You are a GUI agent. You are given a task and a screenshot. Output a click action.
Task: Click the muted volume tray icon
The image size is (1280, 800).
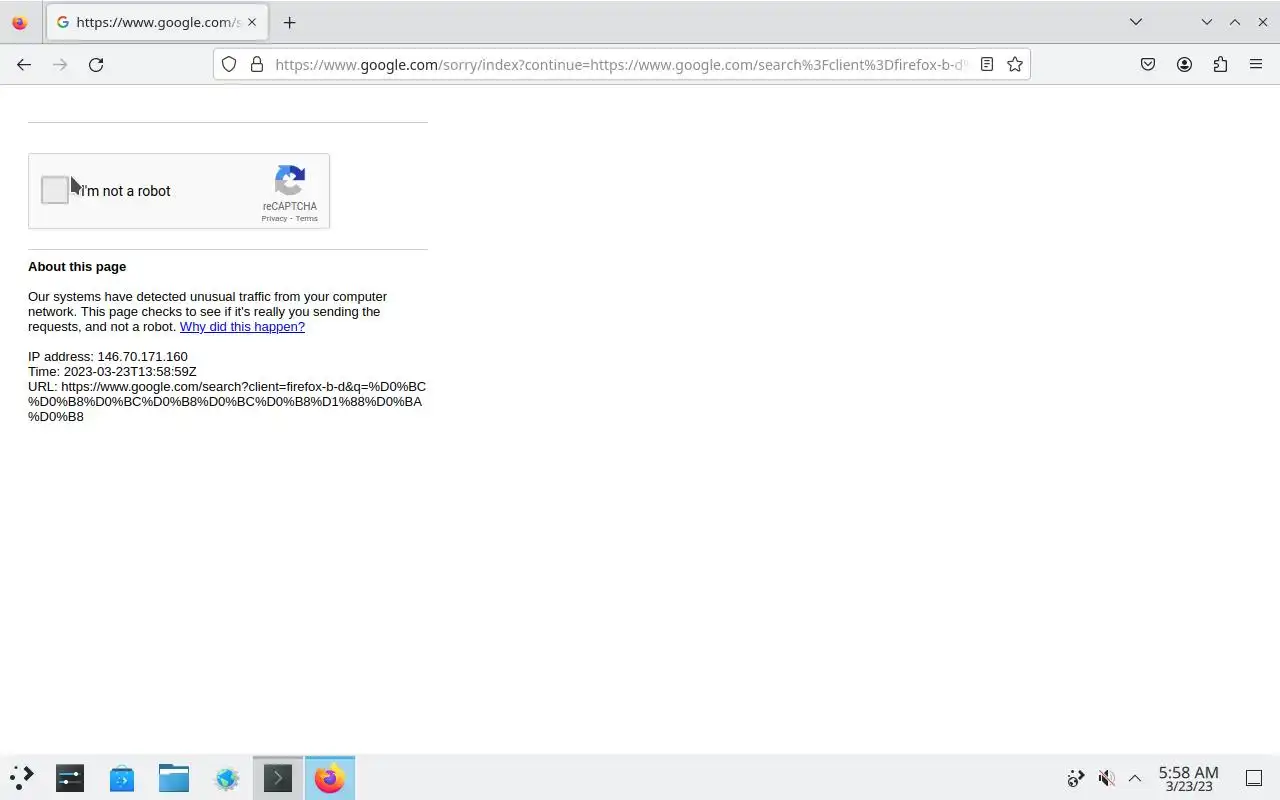coord(1106,778)
